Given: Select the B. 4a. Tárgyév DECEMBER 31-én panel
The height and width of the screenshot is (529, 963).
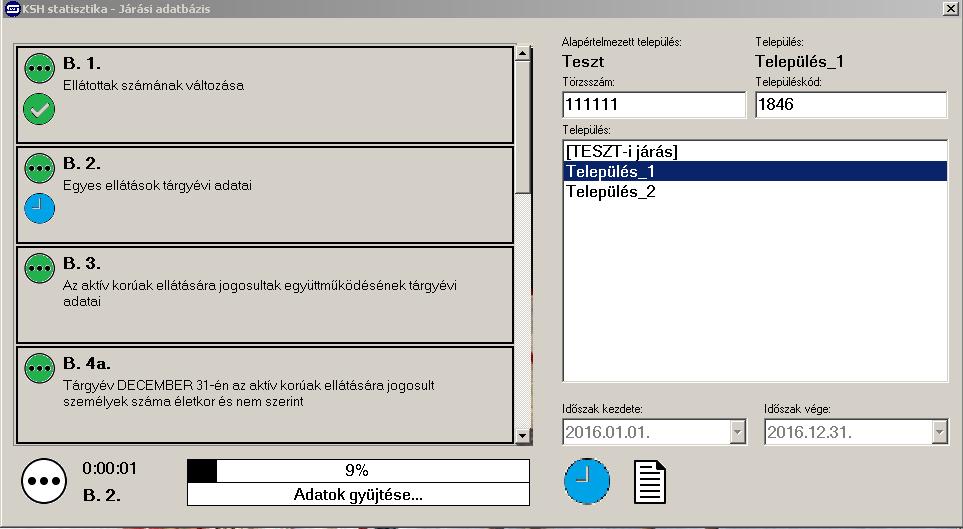Looking at the screenshot, I should pyautogui.click(x=265, y=394).
